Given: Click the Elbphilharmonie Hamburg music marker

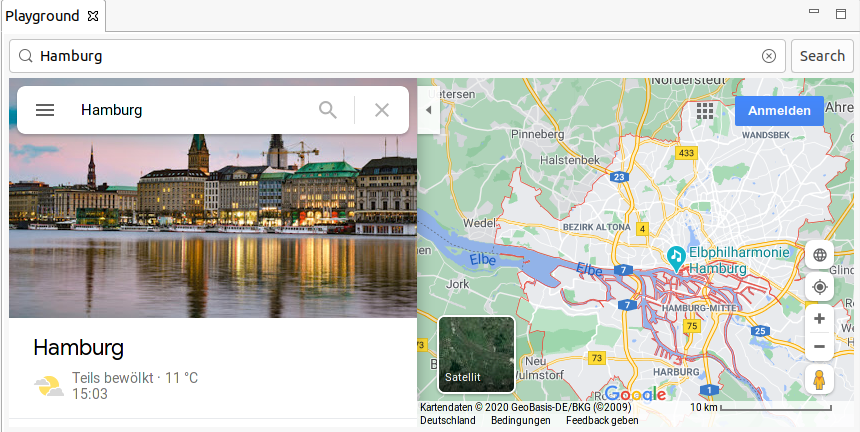Looking at the screenshot, I should (676, 258).
